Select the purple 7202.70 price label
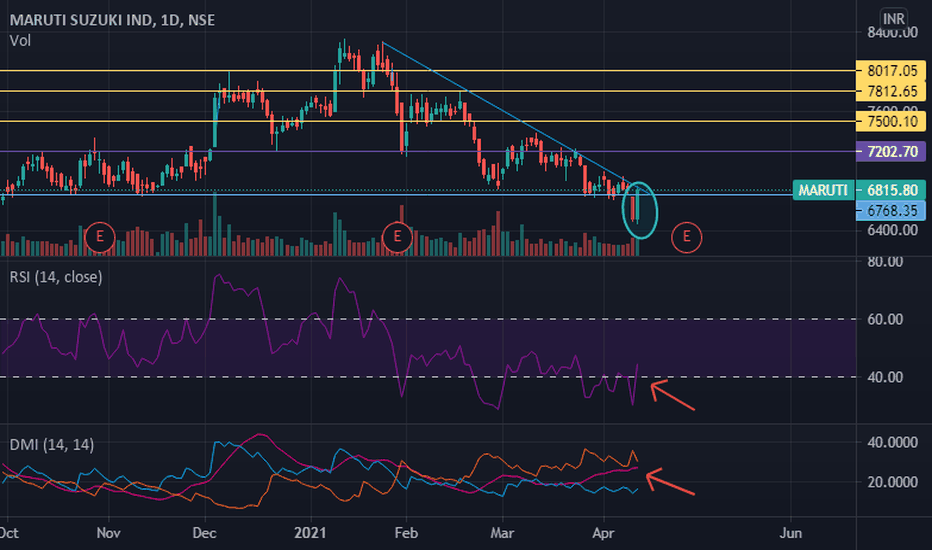This screenshot has height=550, width=932. (x=890, y=152)
